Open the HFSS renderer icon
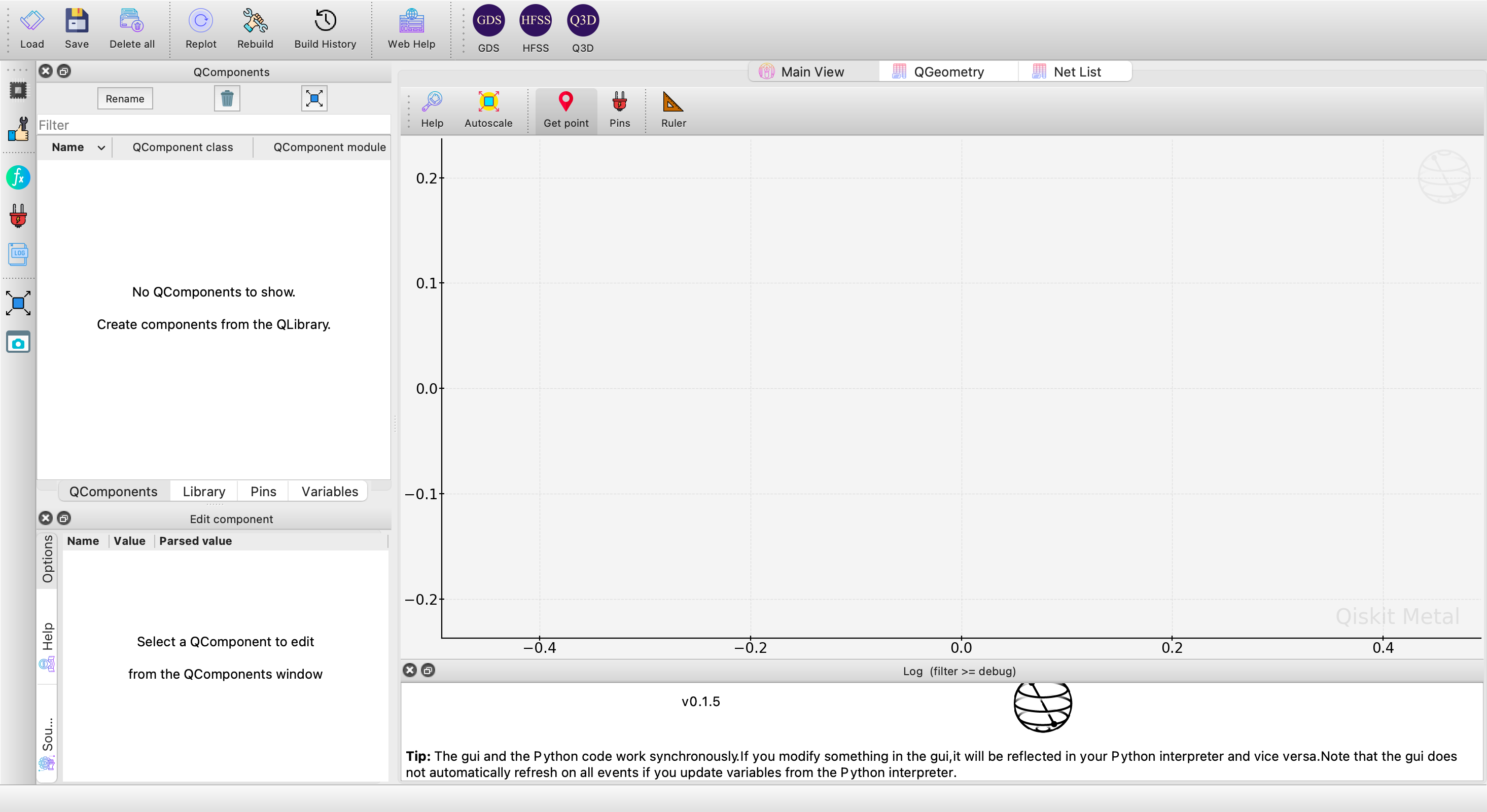The width and height of the screenshot is (1487, 812). click(535, 21)
